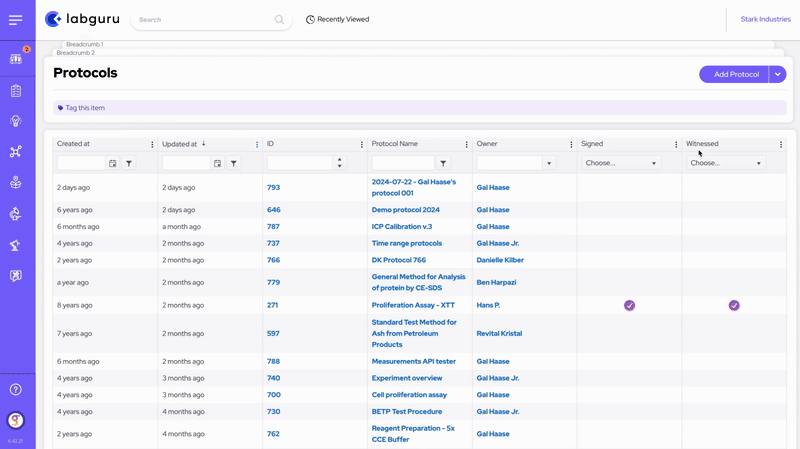Open the Owner filter dropdown
The image size is (800, 449).
tap(549, 163)
